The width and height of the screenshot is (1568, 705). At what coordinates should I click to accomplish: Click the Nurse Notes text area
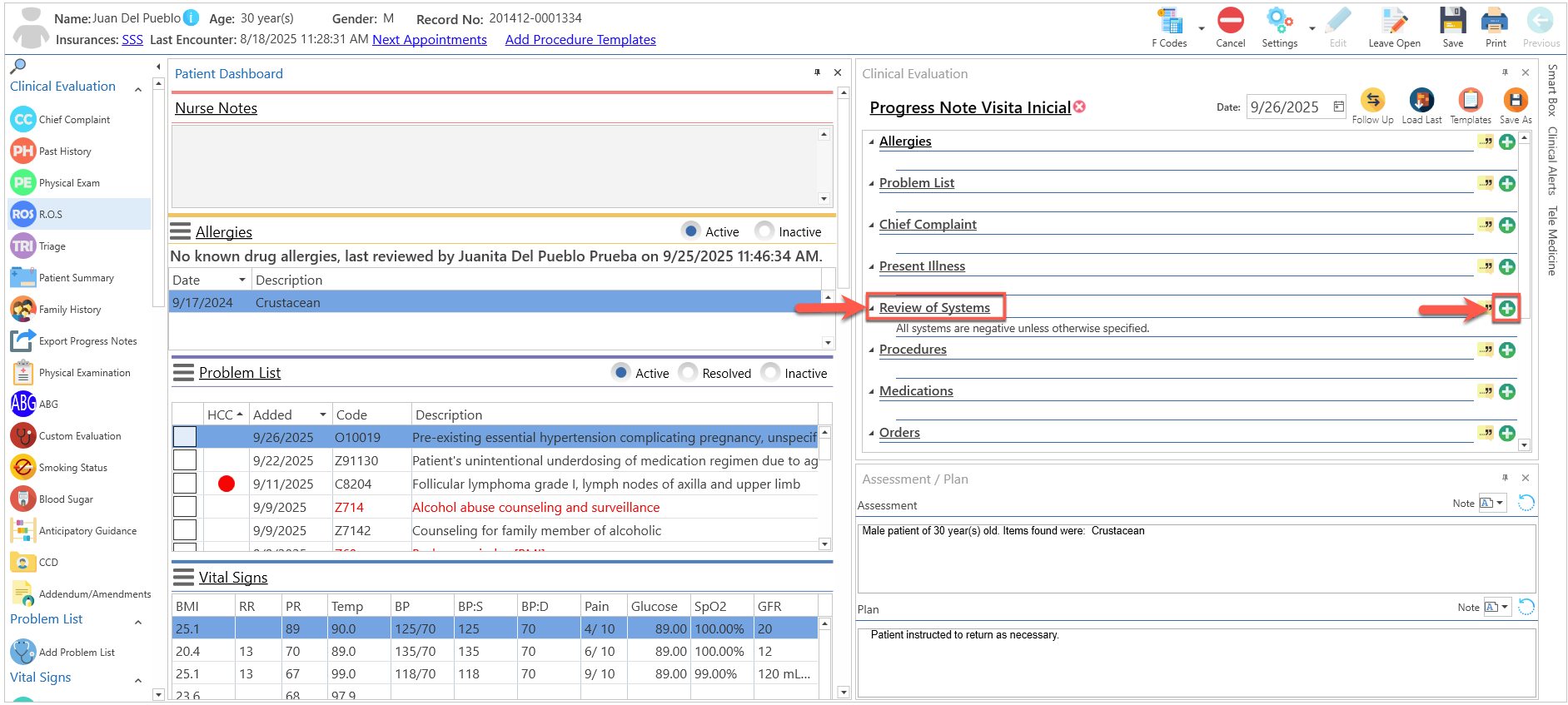pyautogui.click(x=495, y=166)
